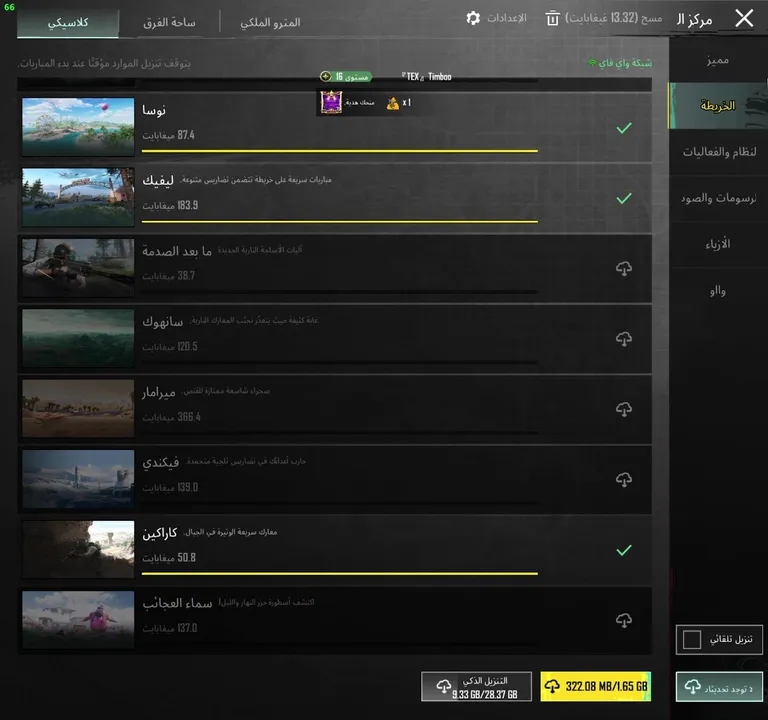
Task: Switch to the ساحة الفرق tab
Action: [169, 23]
